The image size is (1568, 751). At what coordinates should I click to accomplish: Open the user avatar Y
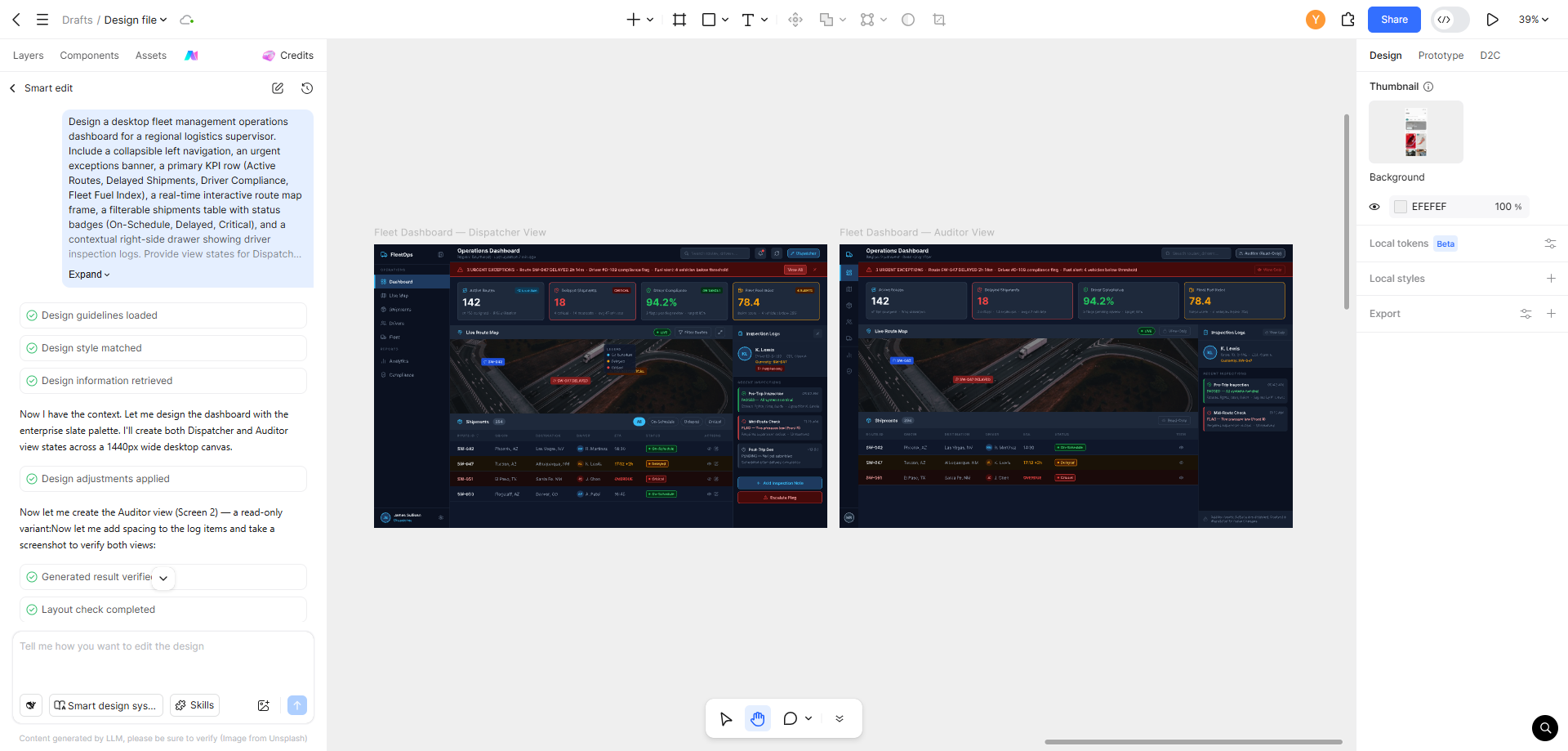(x=1315, y=20)
